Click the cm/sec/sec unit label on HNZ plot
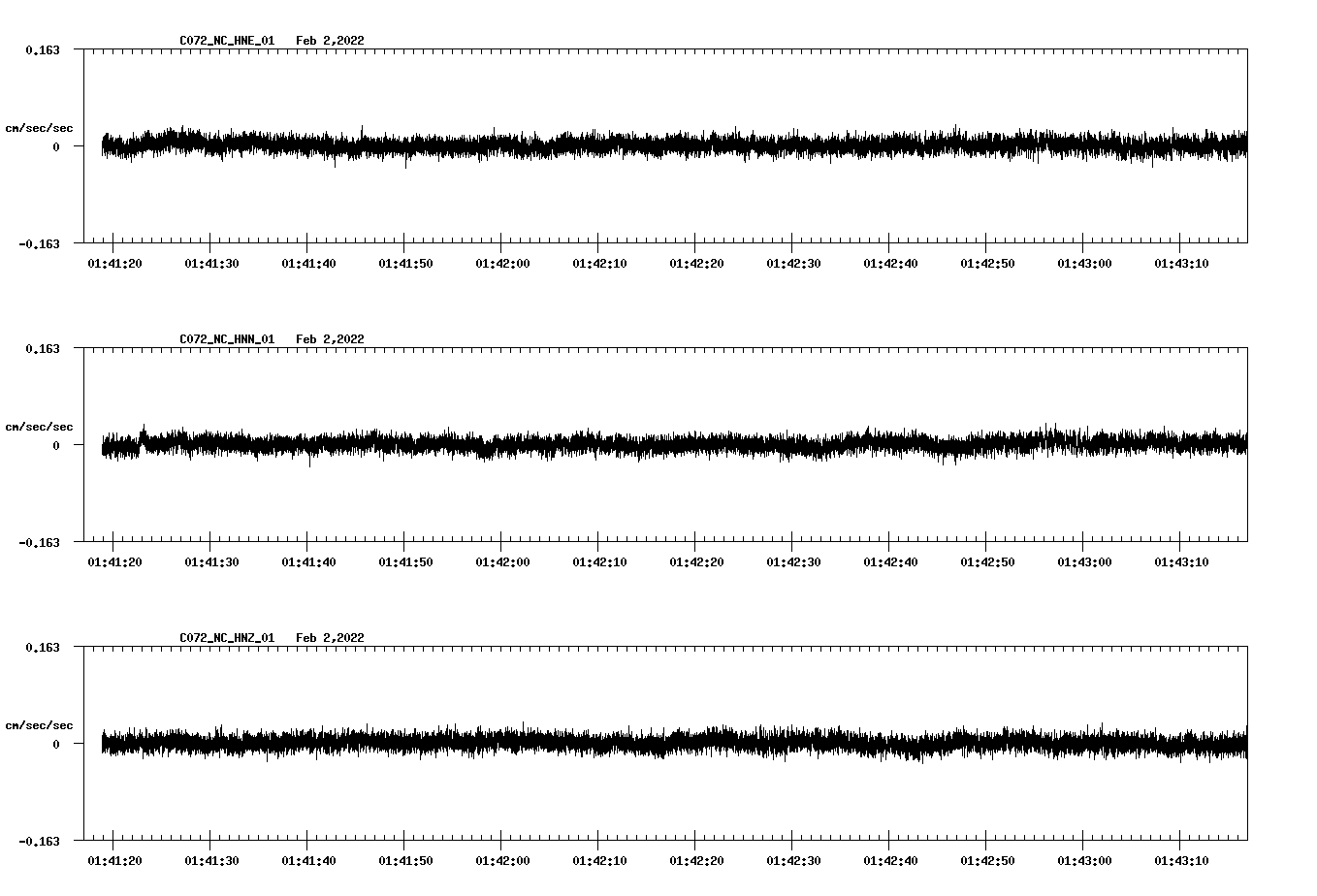 click(39, 725)
